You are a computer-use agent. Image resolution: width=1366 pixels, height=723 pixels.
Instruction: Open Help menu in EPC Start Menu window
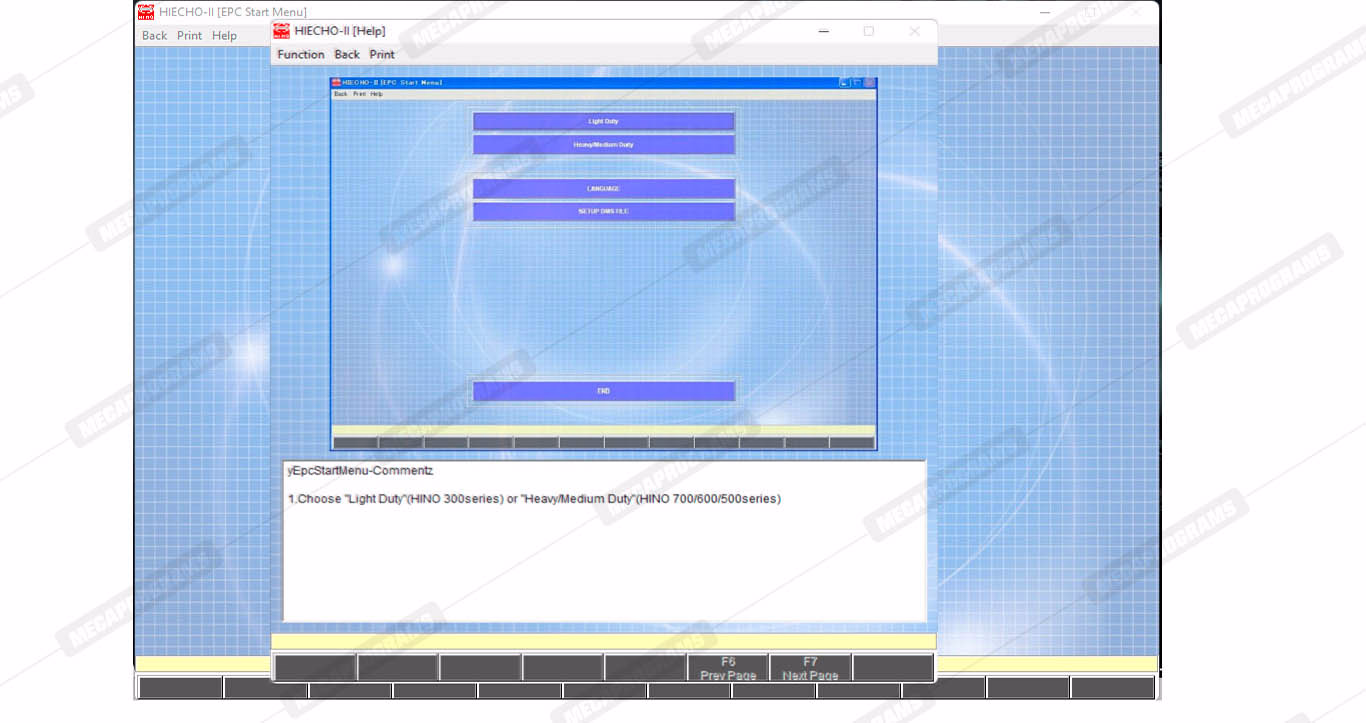(x=224, y=36)
